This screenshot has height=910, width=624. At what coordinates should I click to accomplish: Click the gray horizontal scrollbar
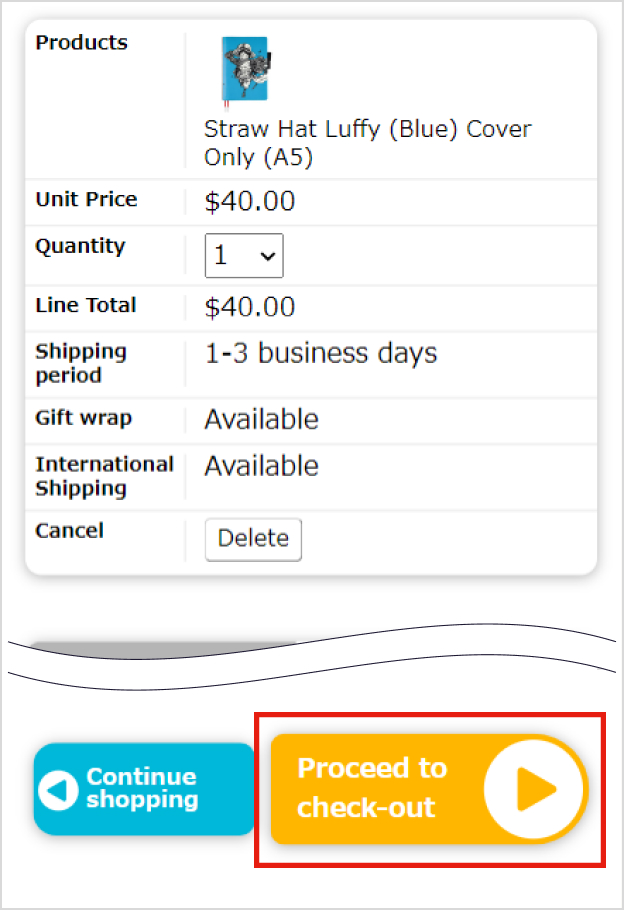click(160, 646)
